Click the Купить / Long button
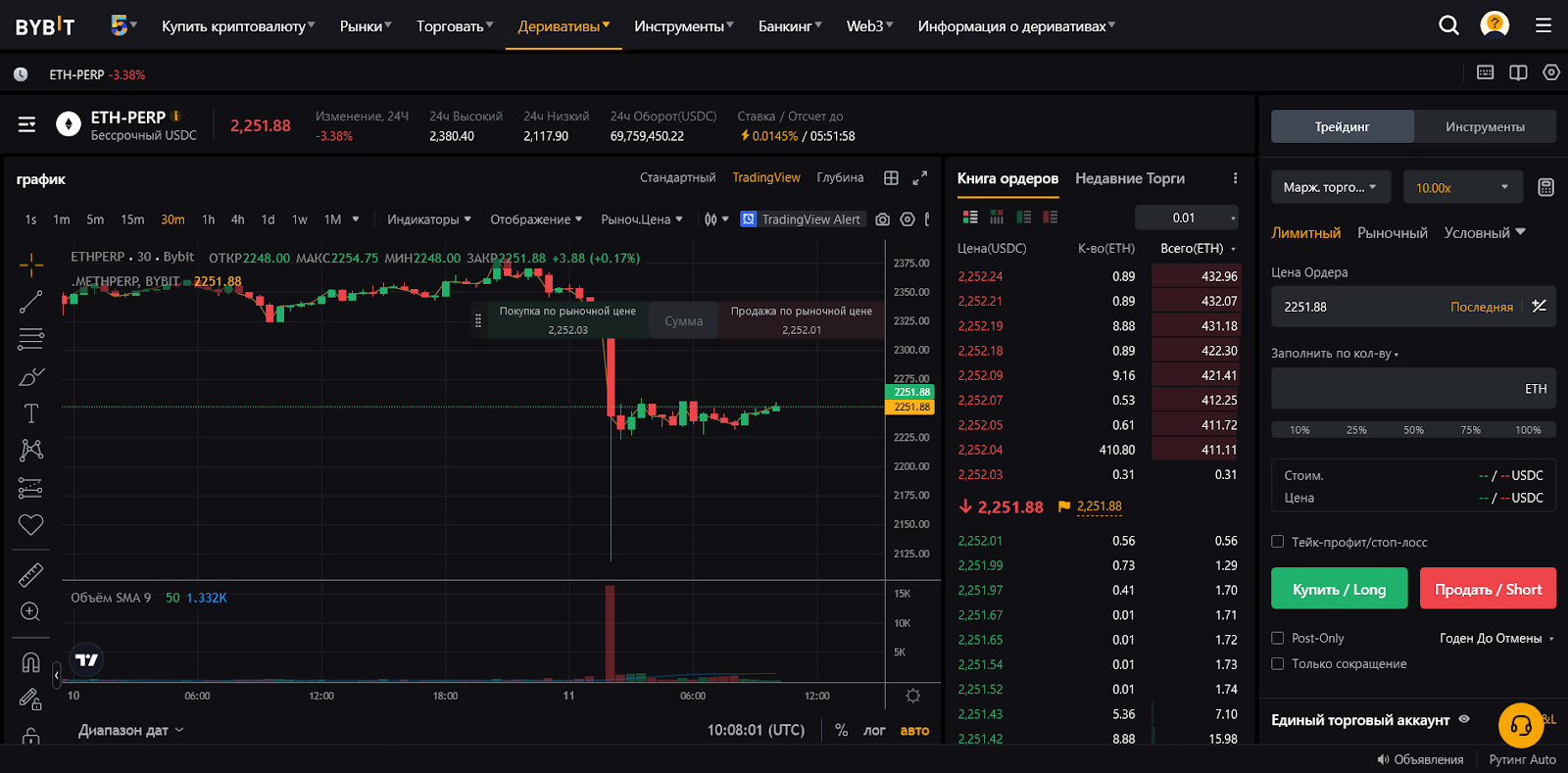 click(1339, 589)
